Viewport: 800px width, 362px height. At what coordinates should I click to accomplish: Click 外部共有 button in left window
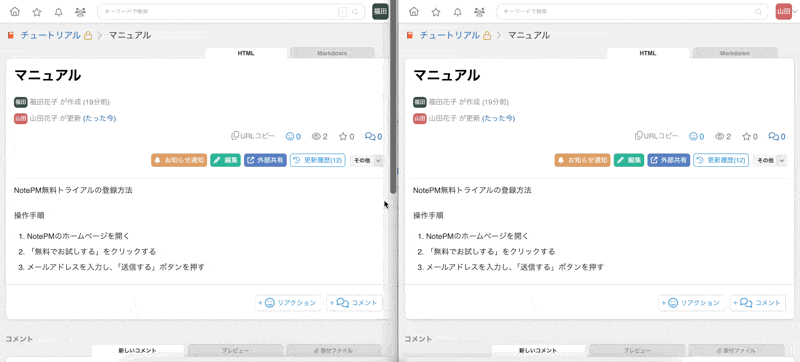pos(265,160)
